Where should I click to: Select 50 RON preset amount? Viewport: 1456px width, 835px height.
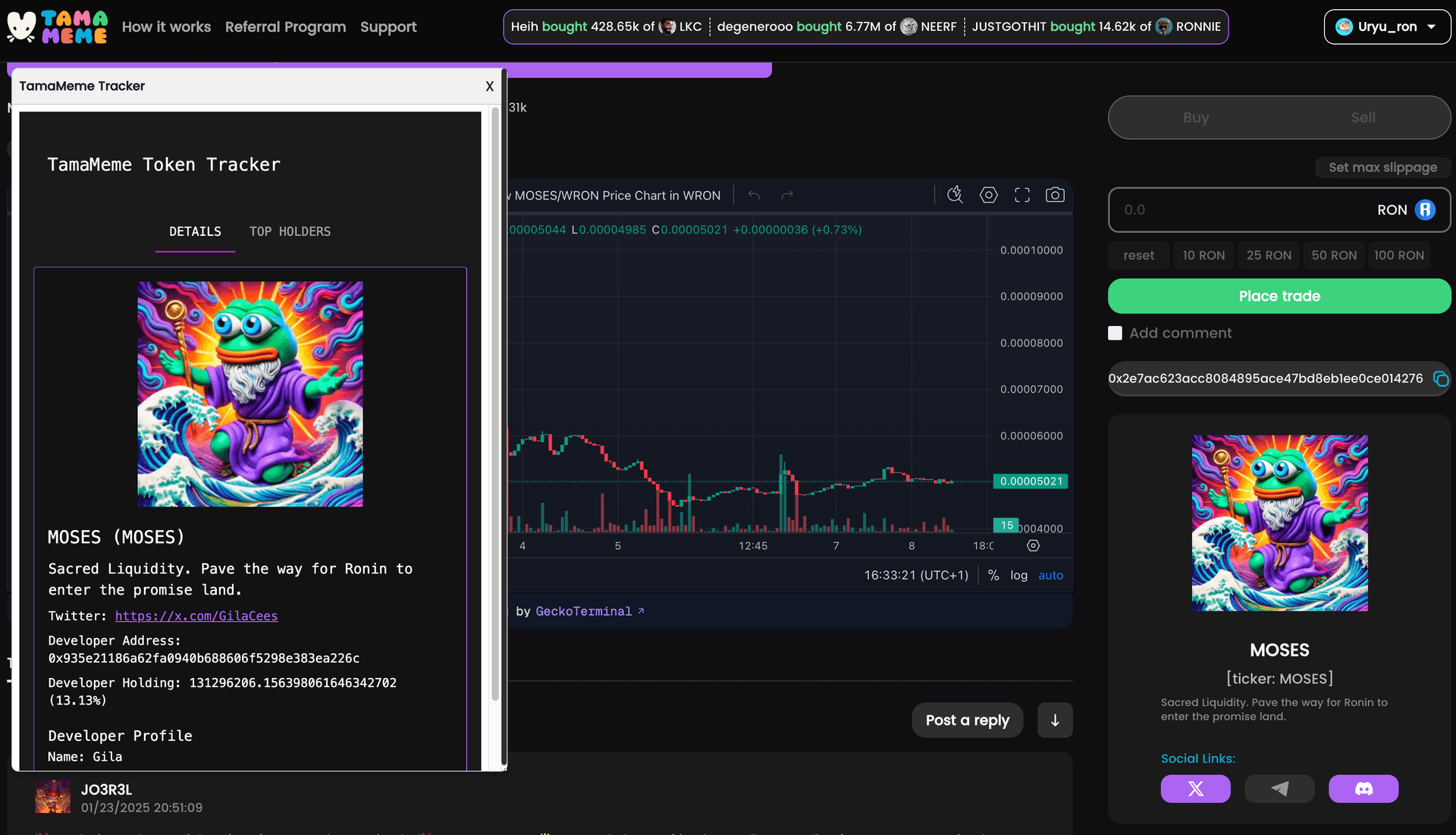[1334, 256]
